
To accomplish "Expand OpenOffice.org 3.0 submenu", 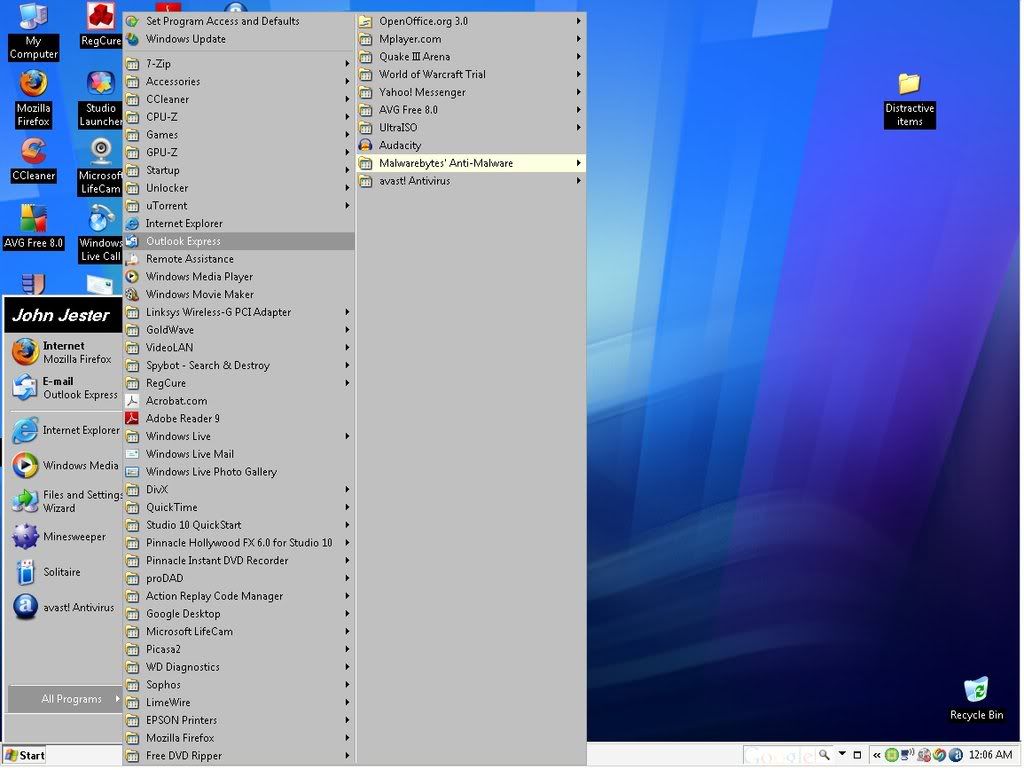I will tap(471, 21).
